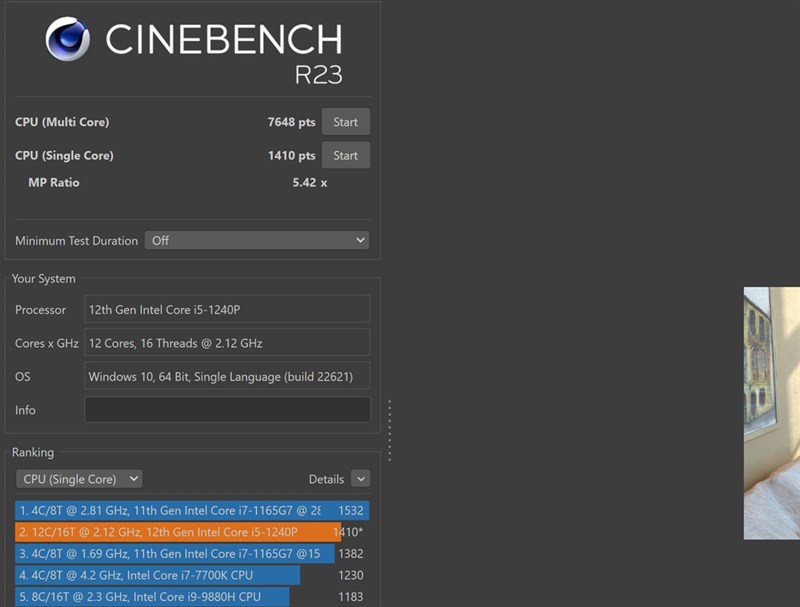Viewport: 800px width, 607px height.
Task: Select the Core i9-9880H ranking entry
Action: [x=152, y=597]
